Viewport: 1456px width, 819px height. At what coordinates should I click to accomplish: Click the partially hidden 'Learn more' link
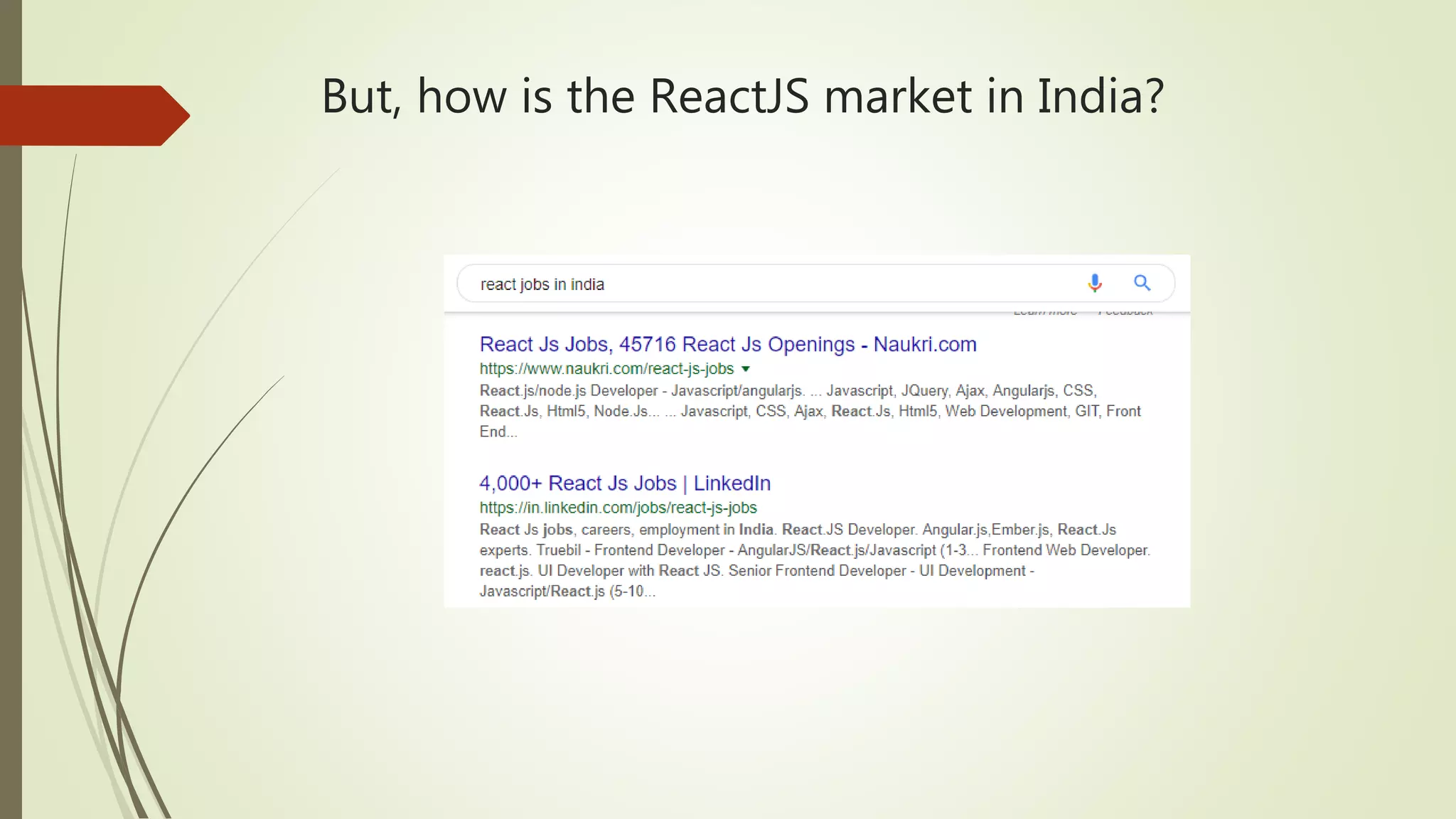(1044, 312)
